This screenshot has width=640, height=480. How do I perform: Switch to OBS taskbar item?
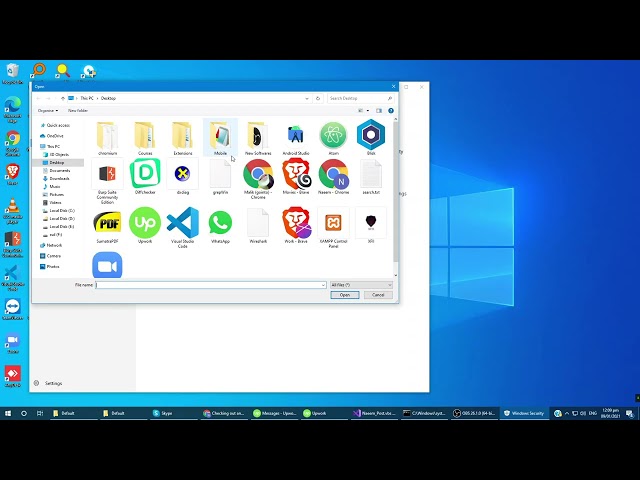[x=474, y=413]
